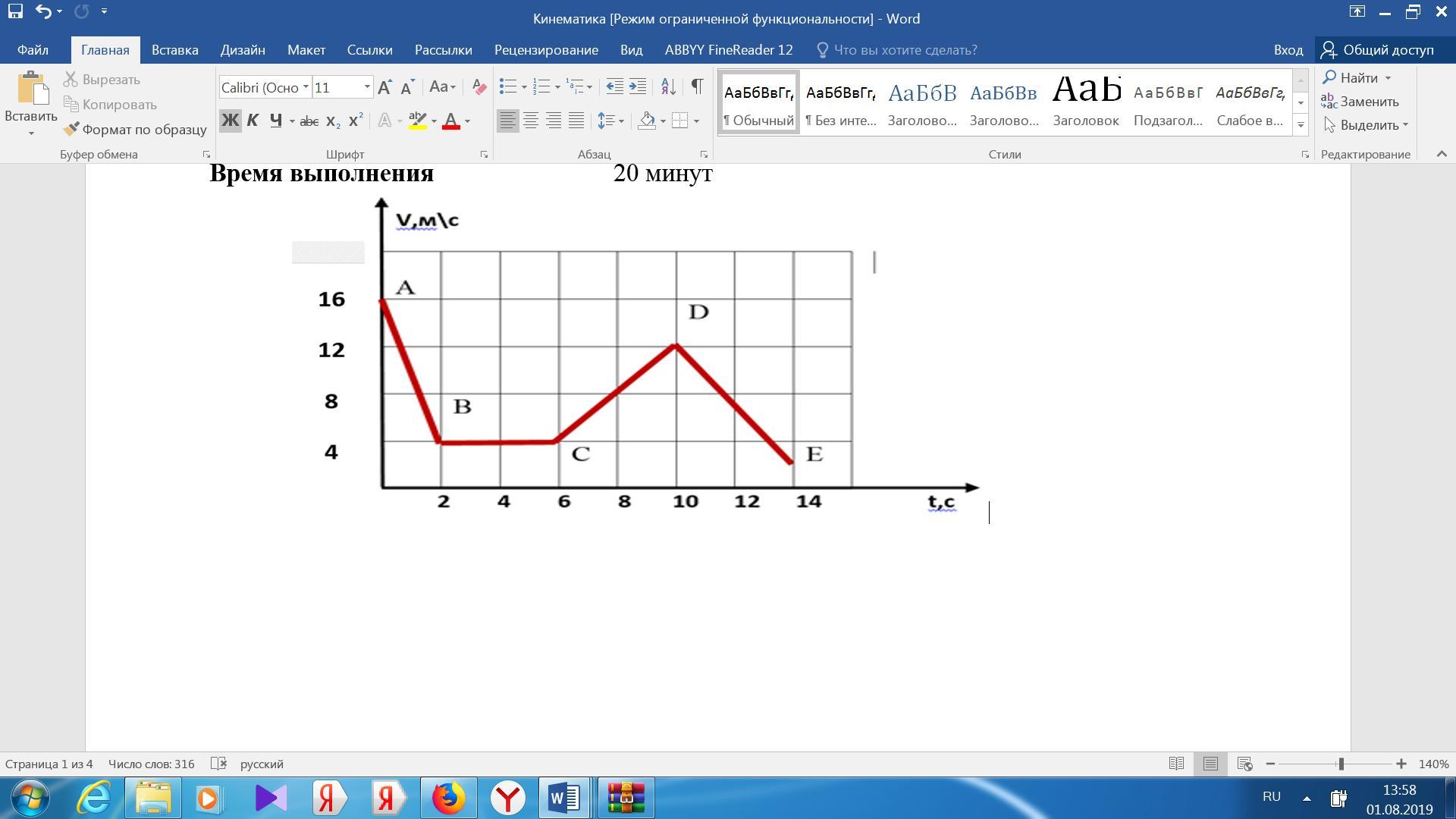The width and height of the screenshot is (1456, 819).
Task: Toggle Italic formatting (К)
Action: coord(253,121)
